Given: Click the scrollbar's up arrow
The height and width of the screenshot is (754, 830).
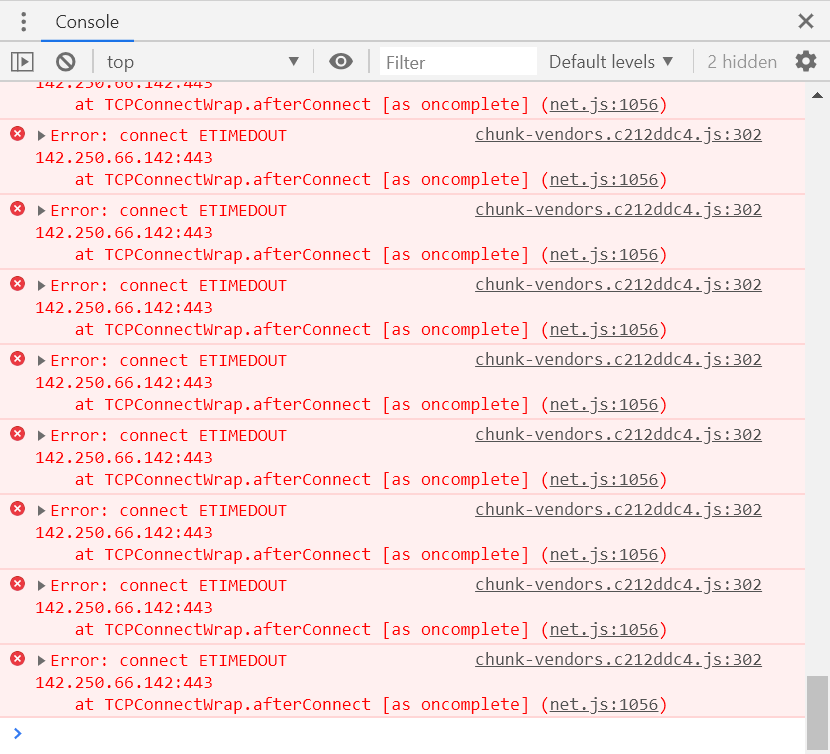Looking at the screenshot, I should 817,95.
